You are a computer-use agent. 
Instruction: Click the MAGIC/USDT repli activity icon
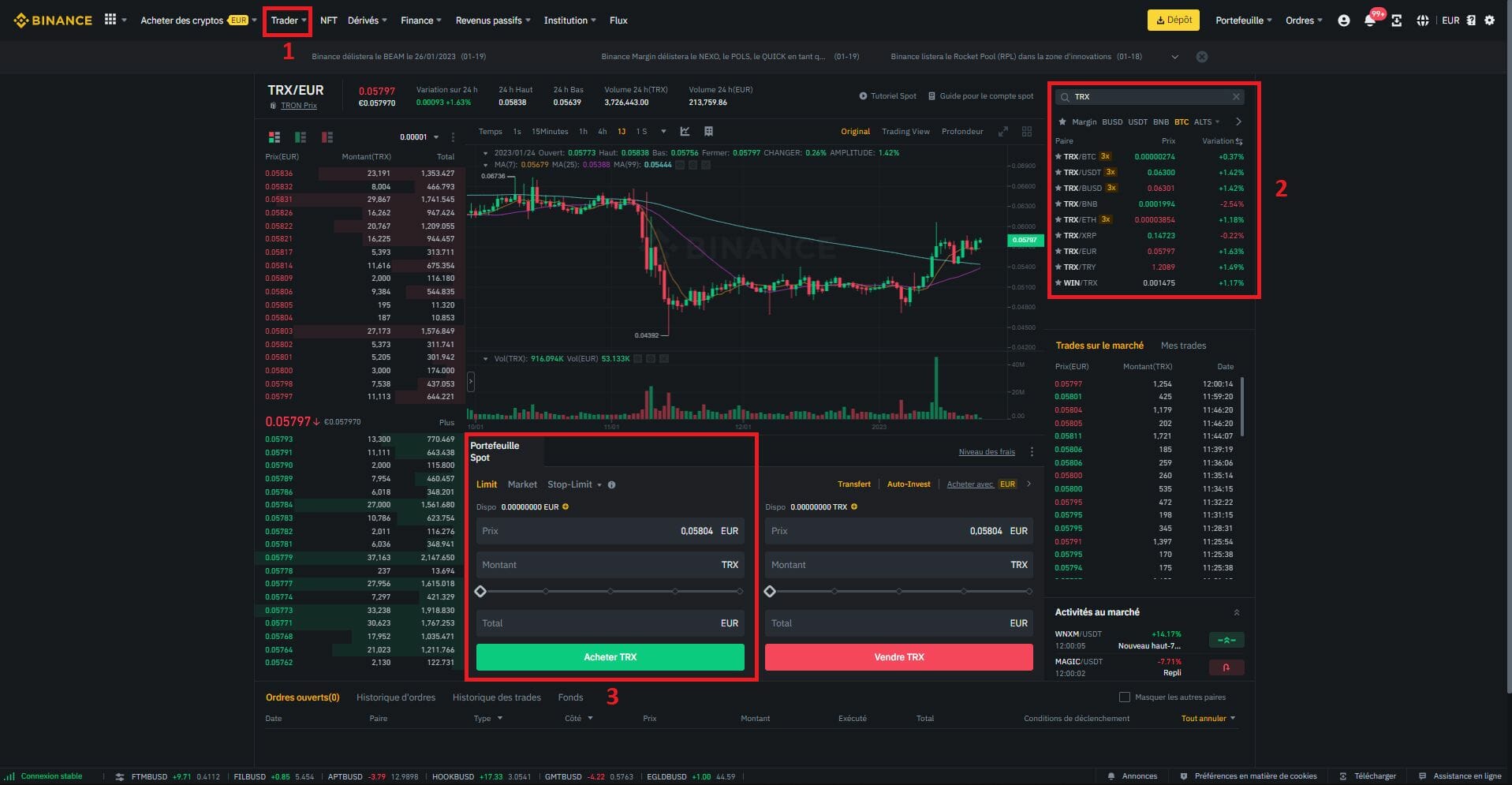click(1226, 667)
